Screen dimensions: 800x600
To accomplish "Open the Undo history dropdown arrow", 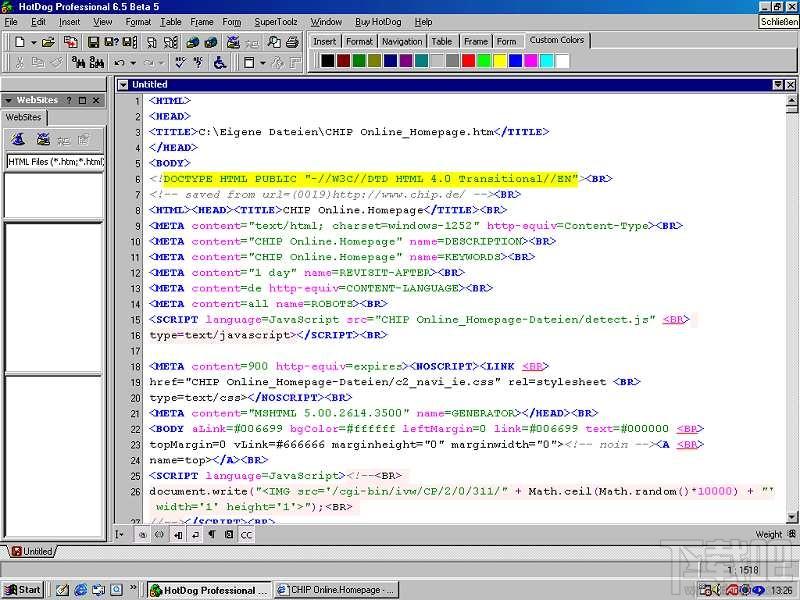I will tap(133, 63).
